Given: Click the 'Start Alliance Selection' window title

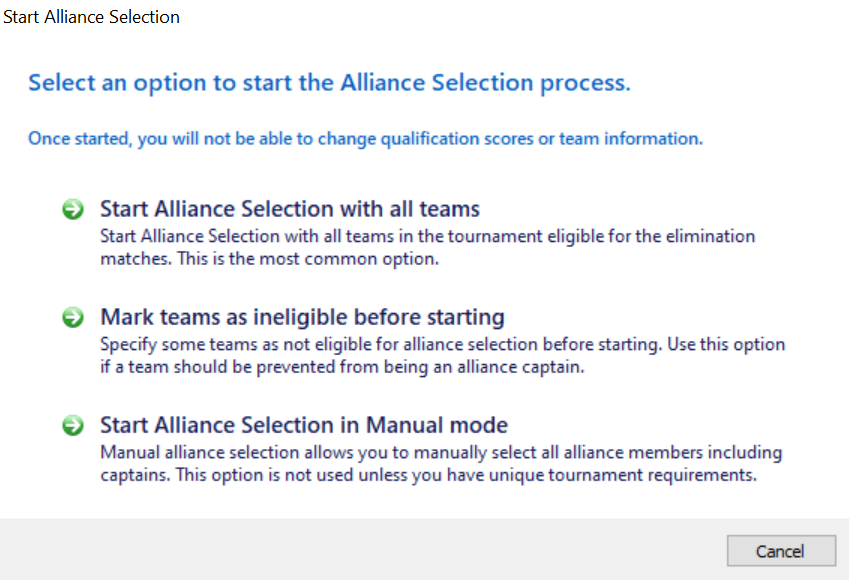Looking at the screenshot, I should click(91, 16).
